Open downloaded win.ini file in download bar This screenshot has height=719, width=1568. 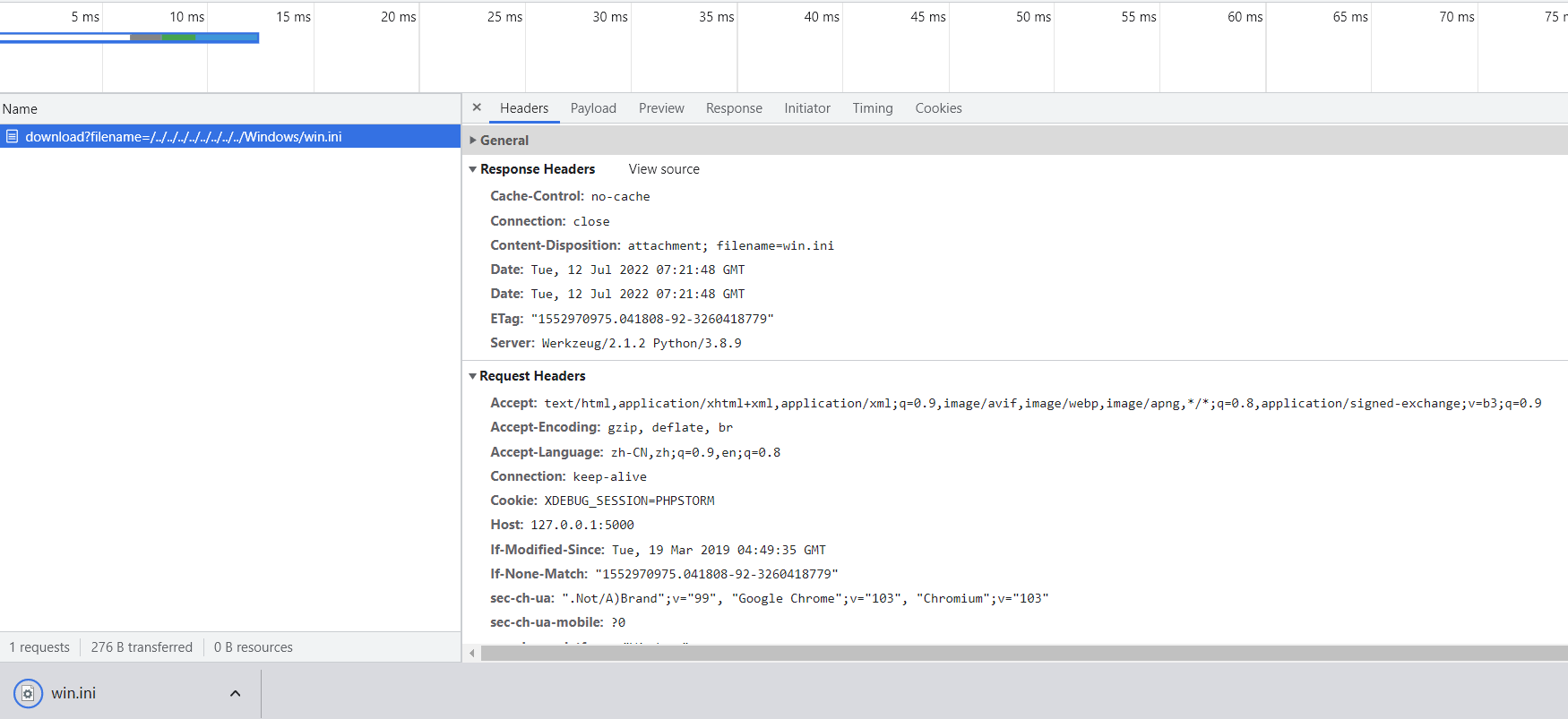tap(73, 693)
